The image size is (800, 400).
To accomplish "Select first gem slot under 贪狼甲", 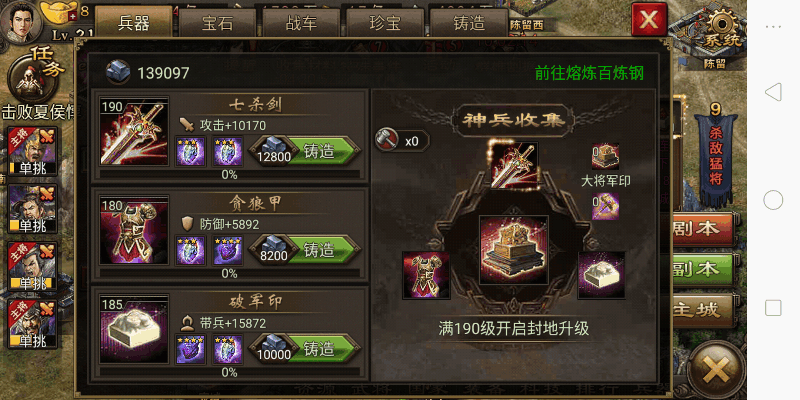I will coord(191,250).
